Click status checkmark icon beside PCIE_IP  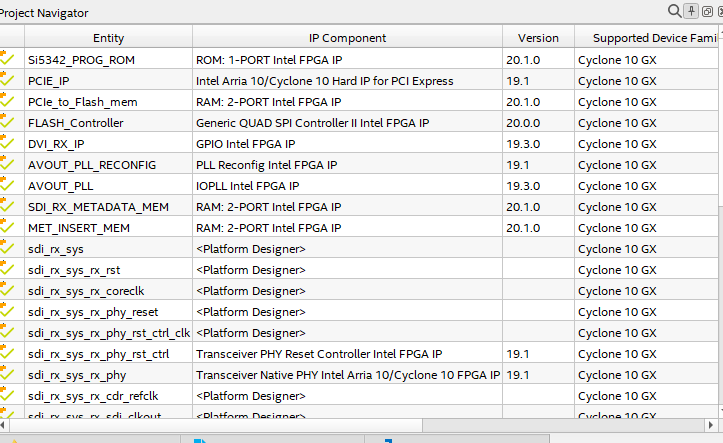pos(8,80)
